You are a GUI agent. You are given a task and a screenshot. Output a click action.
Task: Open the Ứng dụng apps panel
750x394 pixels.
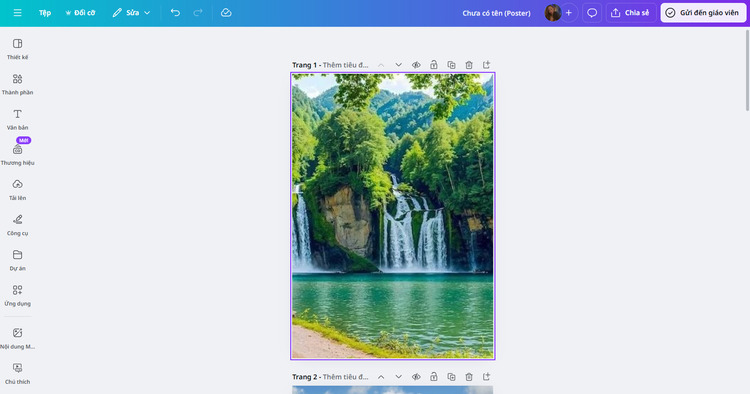pyautogui.click(x=18, y=296)
